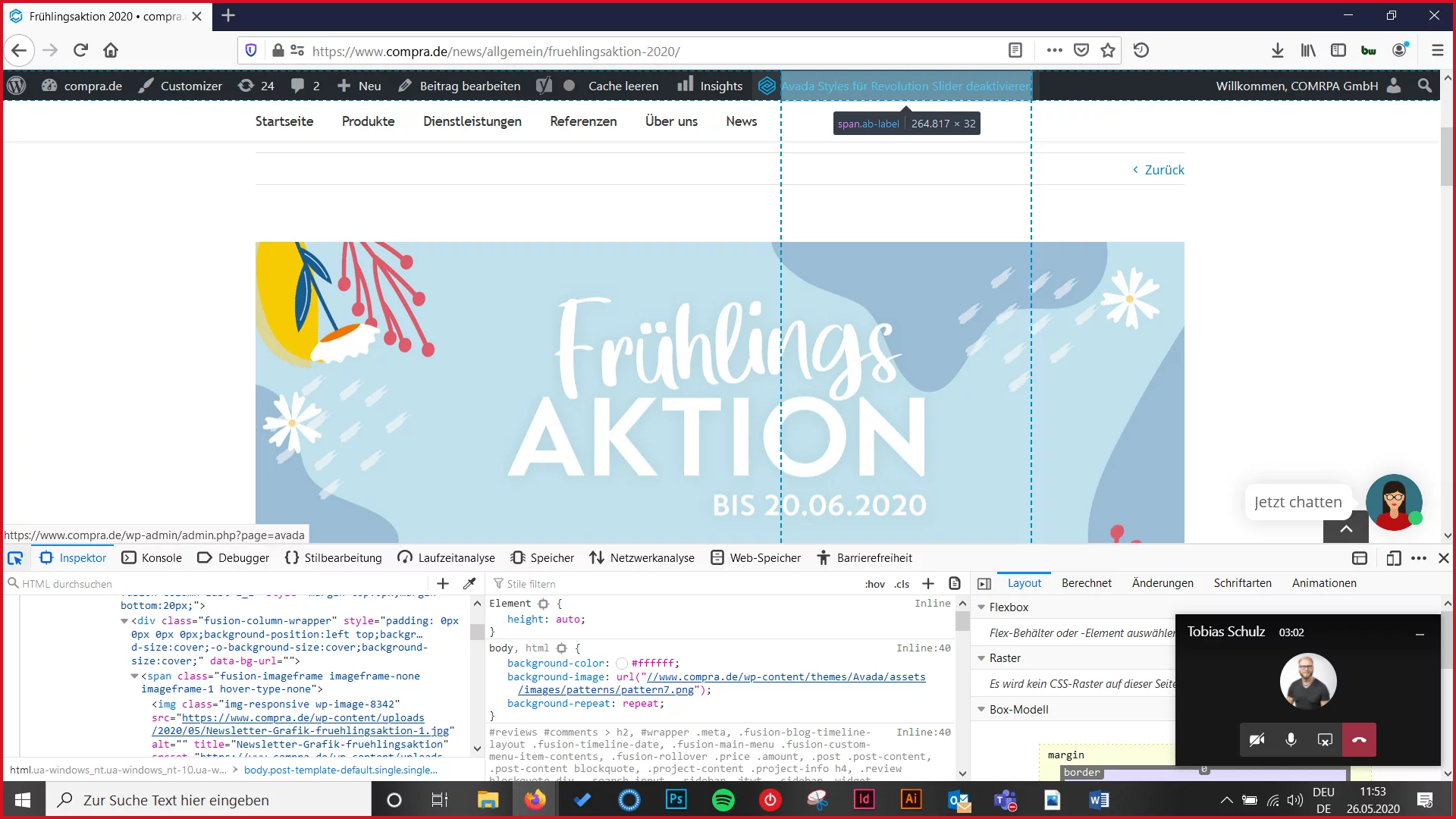Image resolution: width=1456 pixels, height=819 pixels.
Task: Click the element picker icon in DevTools
Action: point(15,557)
